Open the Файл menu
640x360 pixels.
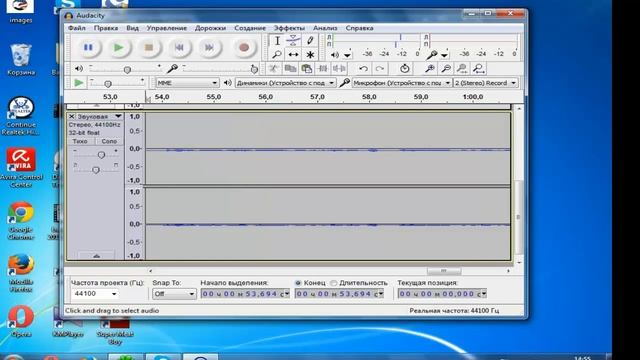point(77,28)
